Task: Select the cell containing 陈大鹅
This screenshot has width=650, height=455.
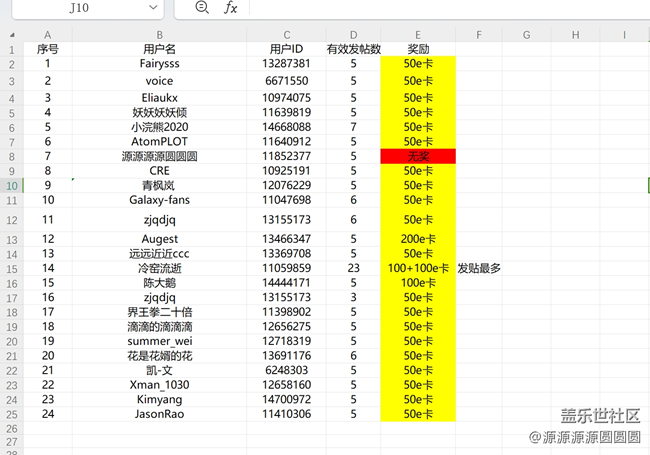Action: [x=159, y=283]
